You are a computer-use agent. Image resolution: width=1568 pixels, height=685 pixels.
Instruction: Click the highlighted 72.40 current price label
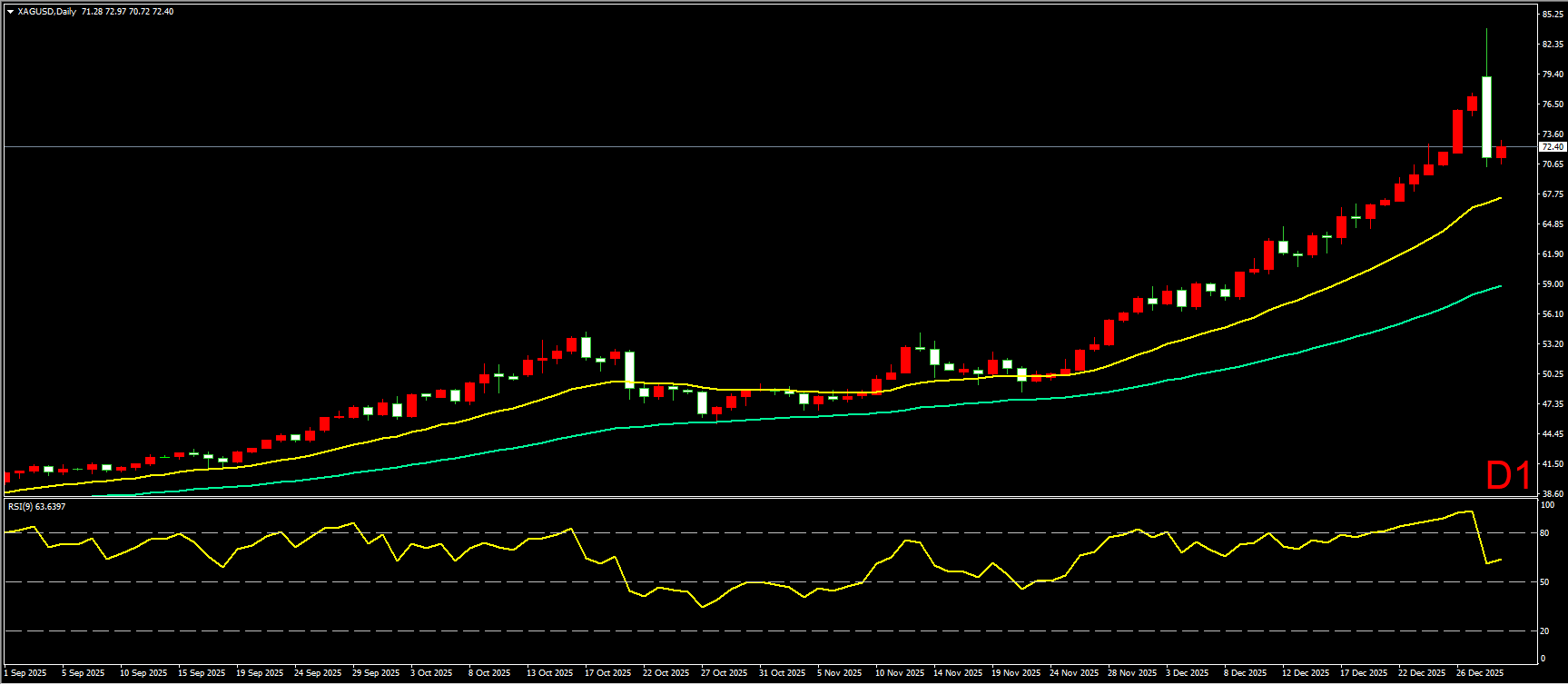(1552, 146)
